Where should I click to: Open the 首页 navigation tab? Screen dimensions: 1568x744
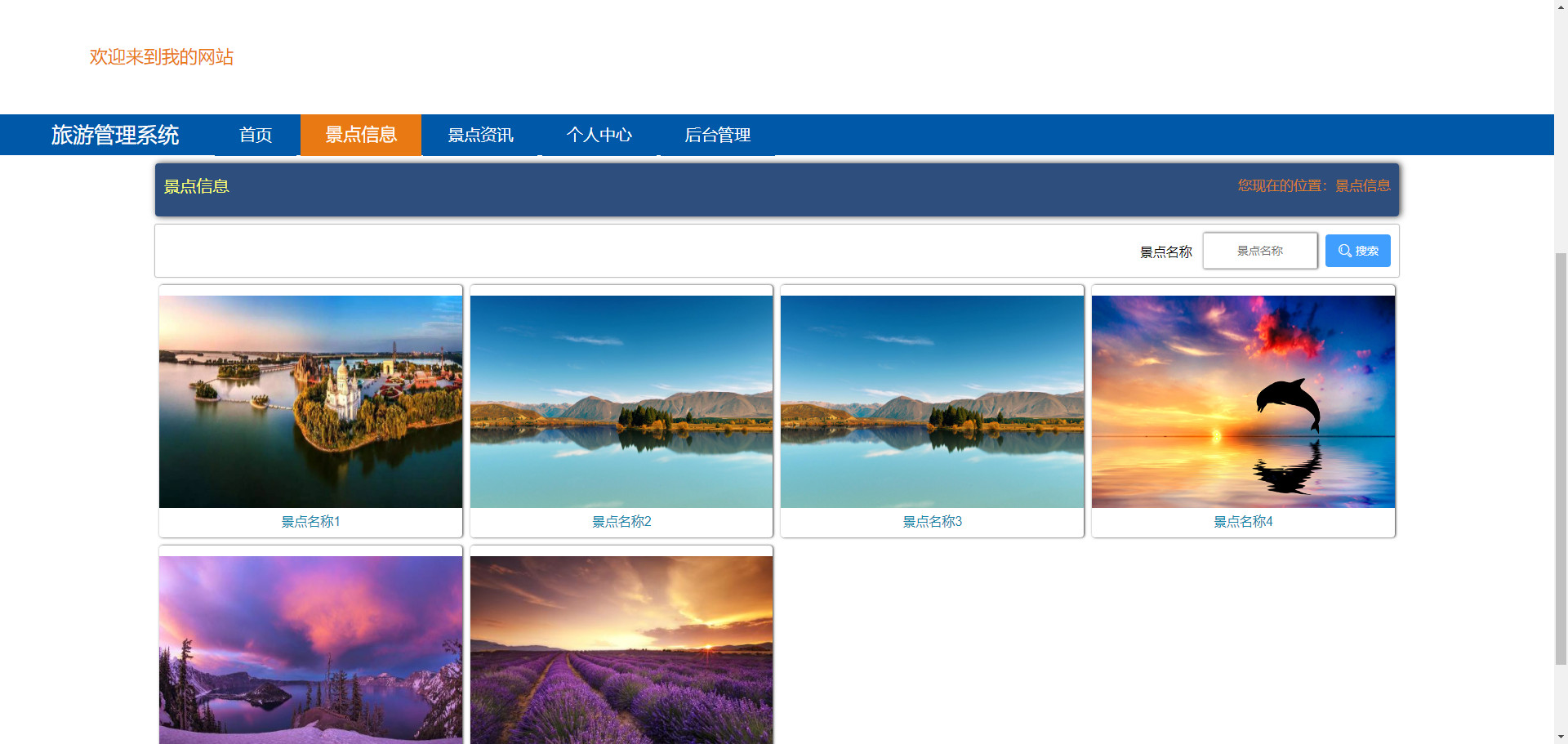coord(256,135)
